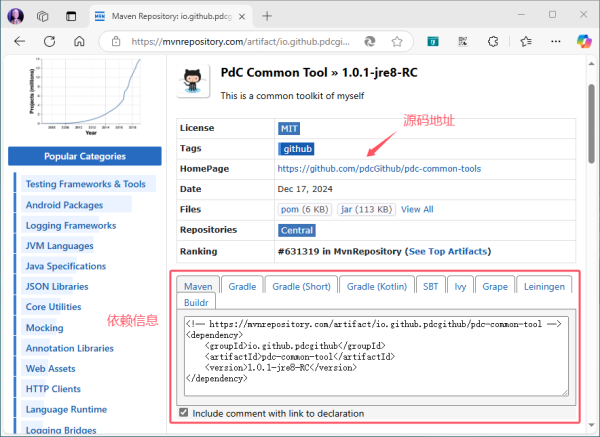600x437 pixels.
Task: Open the tab actions menu icon
Action: [71, 16]
